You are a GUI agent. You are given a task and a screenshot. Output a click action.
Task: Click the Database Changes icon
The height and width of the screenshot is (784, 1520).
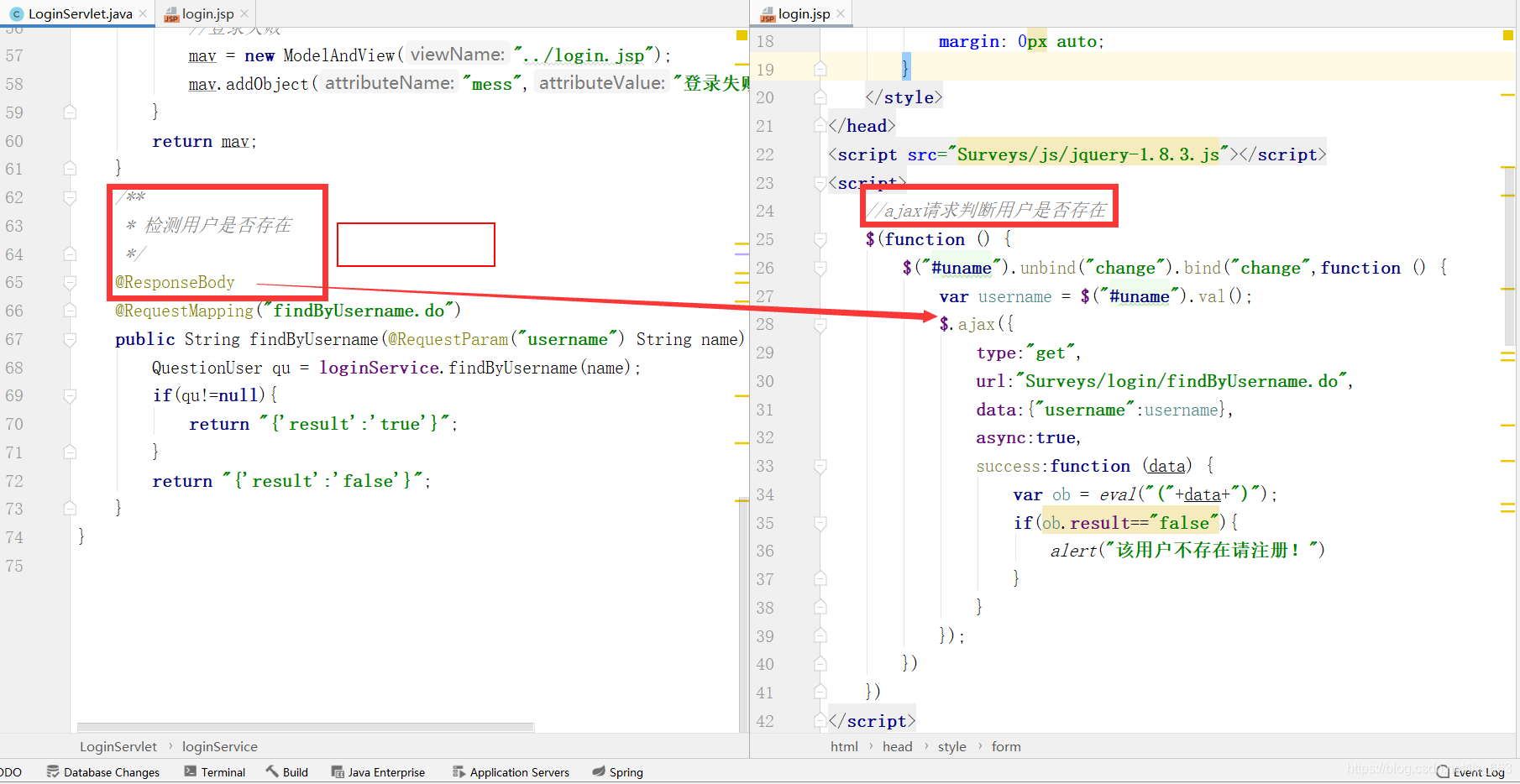53,772
